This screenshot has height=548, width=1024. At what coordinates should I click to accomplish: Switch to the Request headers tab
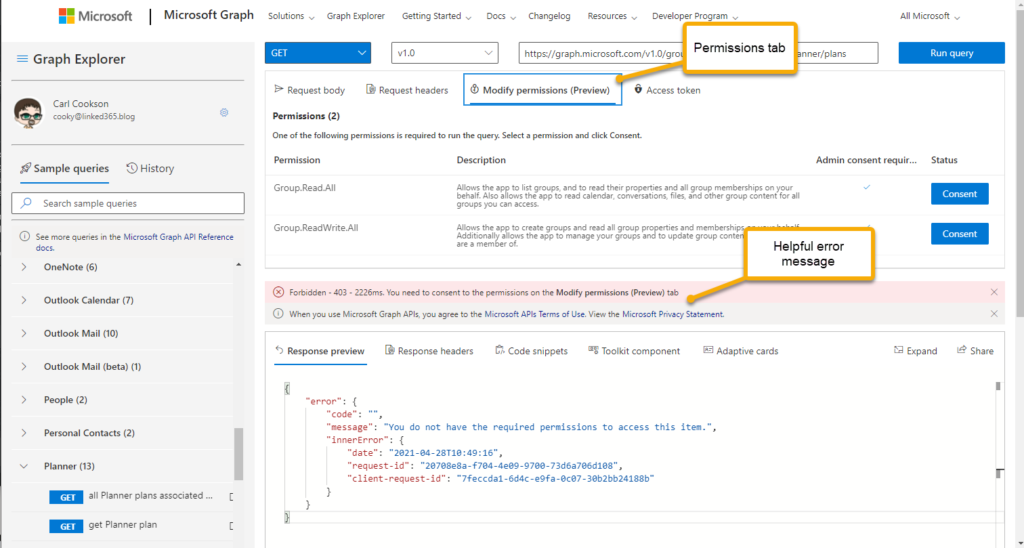[x=407, y=90]
